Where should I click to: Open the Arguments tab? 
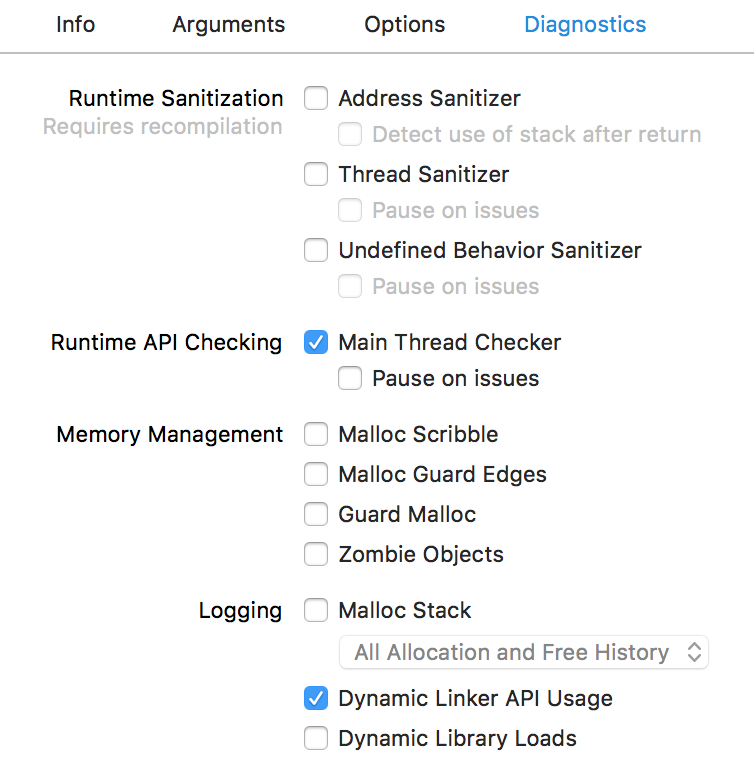coord(228,25)
